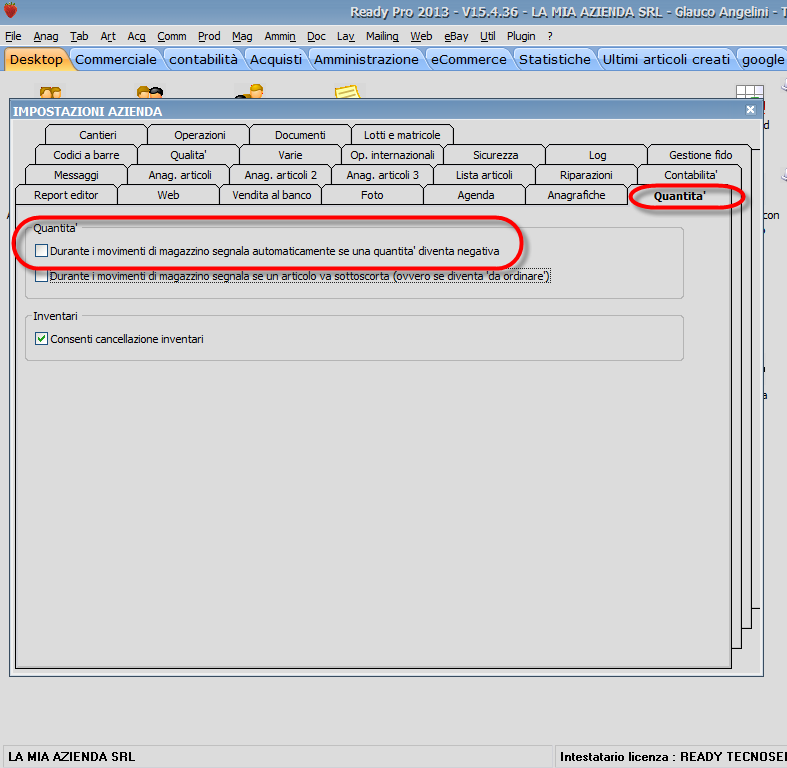Select the Cantieri settings tab
This screenshot has height=768, width=787.
coord(97,135)
